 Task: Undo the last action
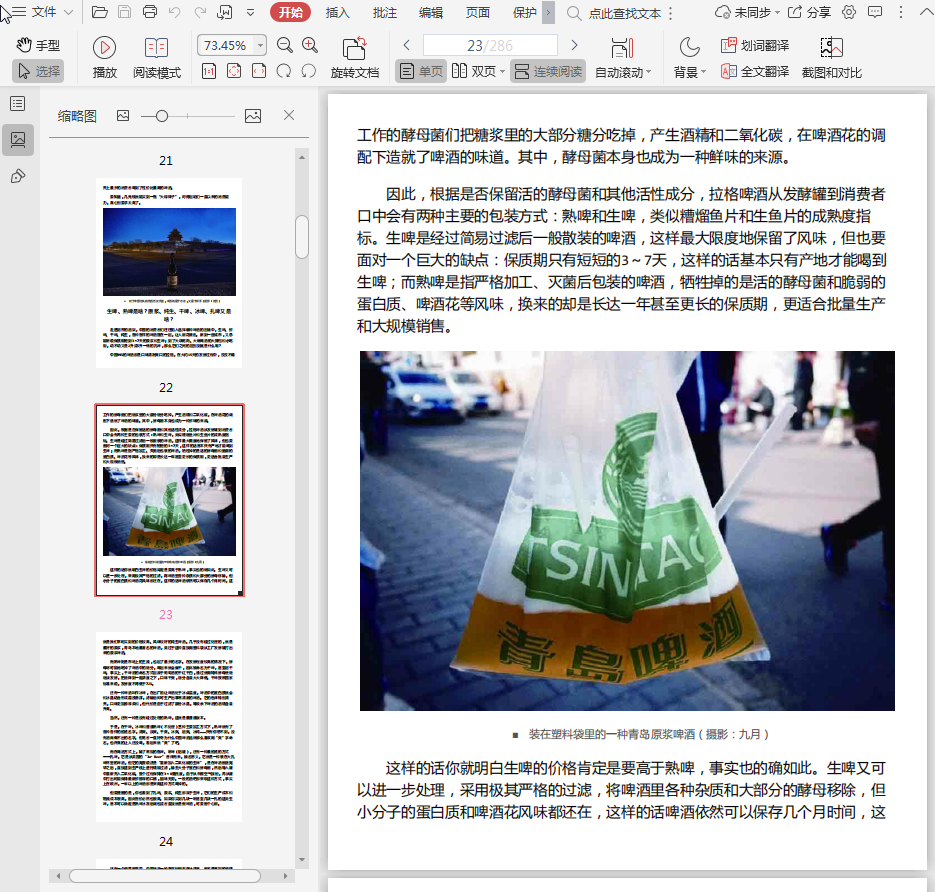coord(175,12)
